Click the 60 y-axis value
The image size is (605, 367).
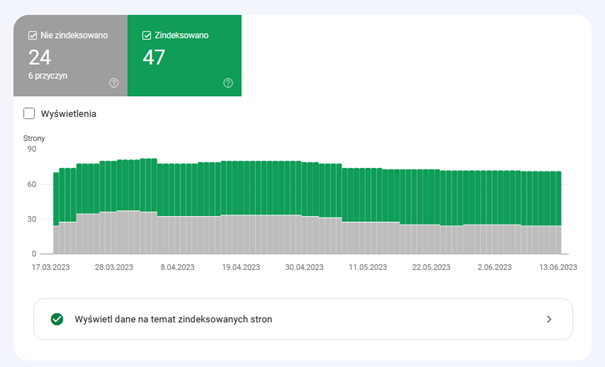(32, 184)
